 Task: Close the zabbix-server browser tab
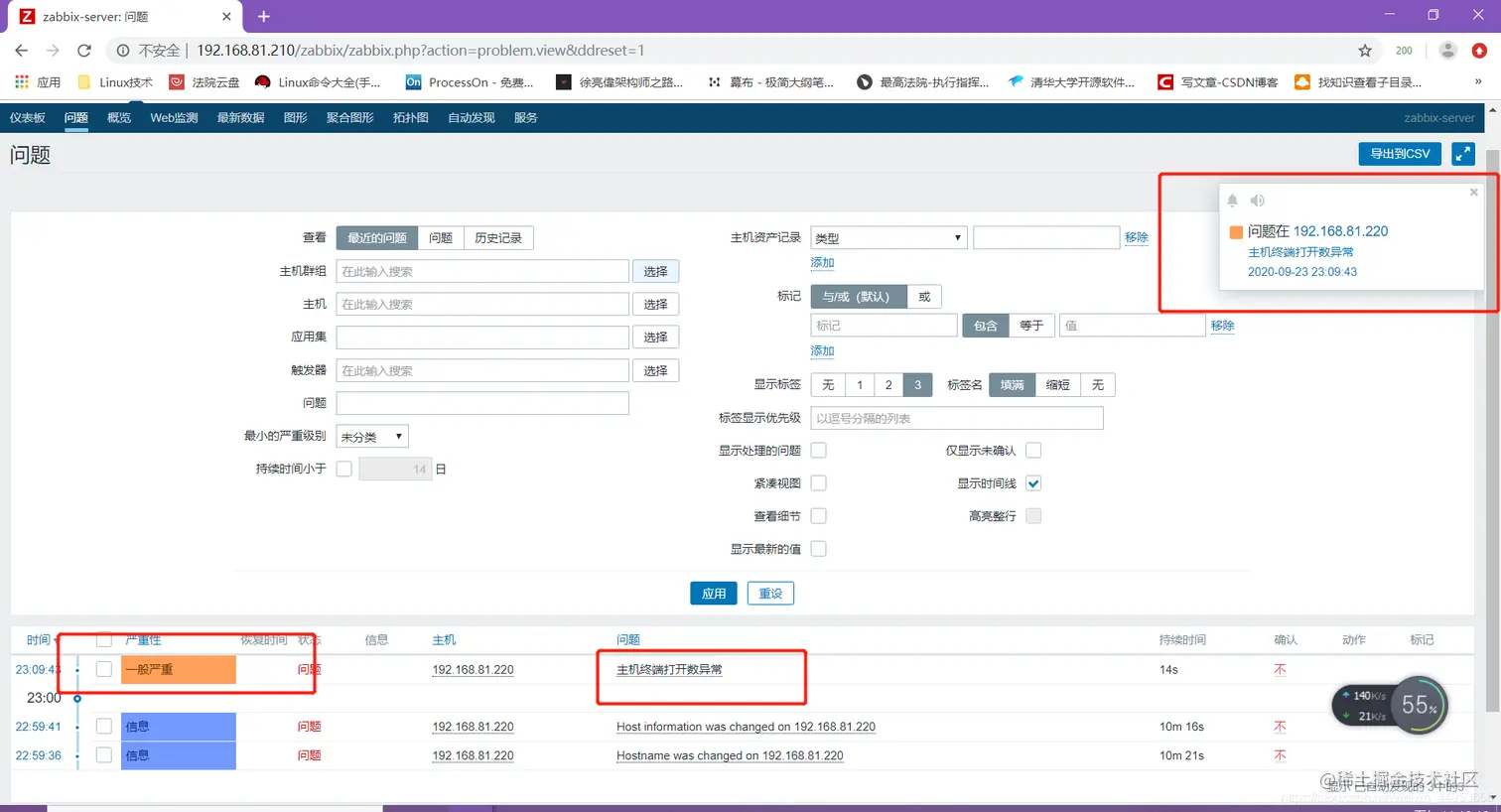(x=226, y=17)
